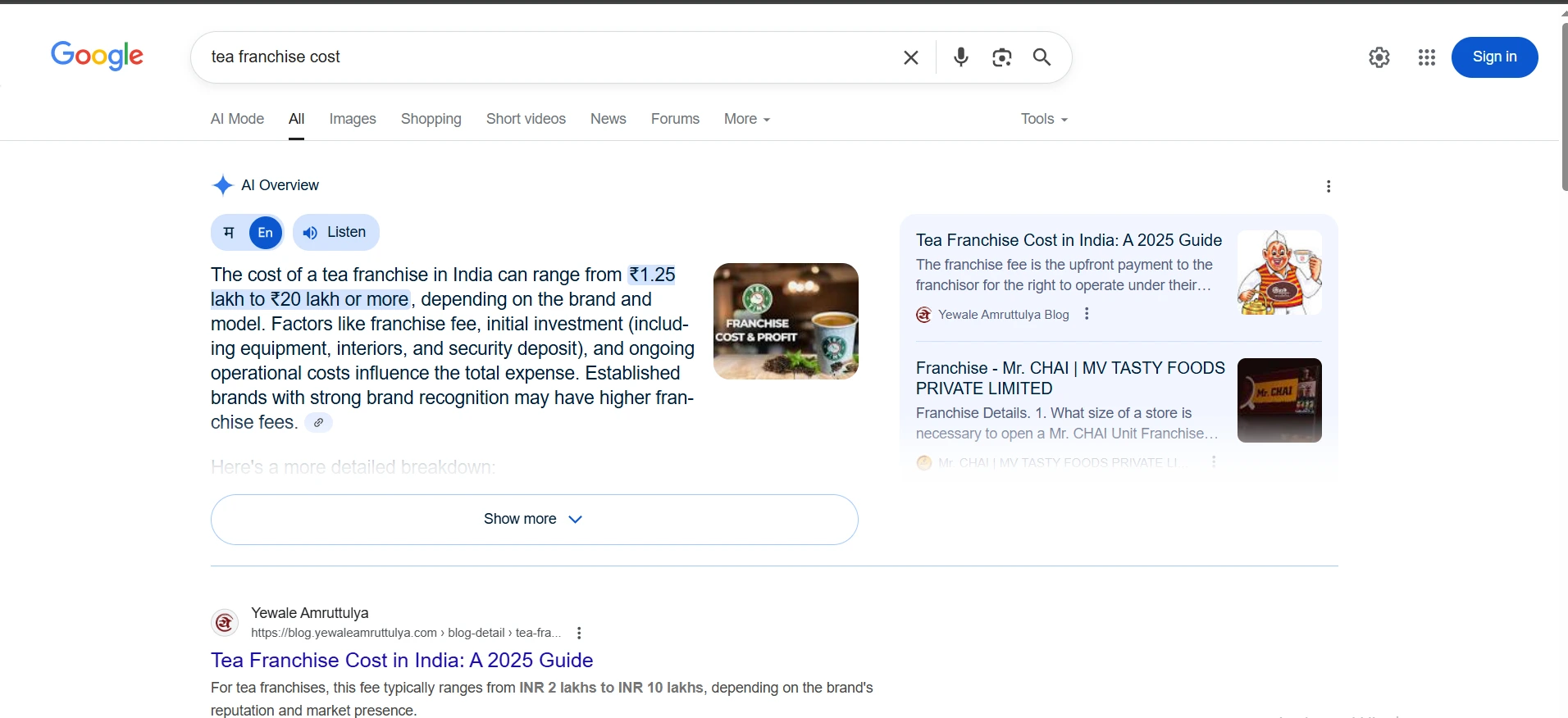
Task: Click the Yewale Amruttulya Blog favicon
Action: pos(923,315)
